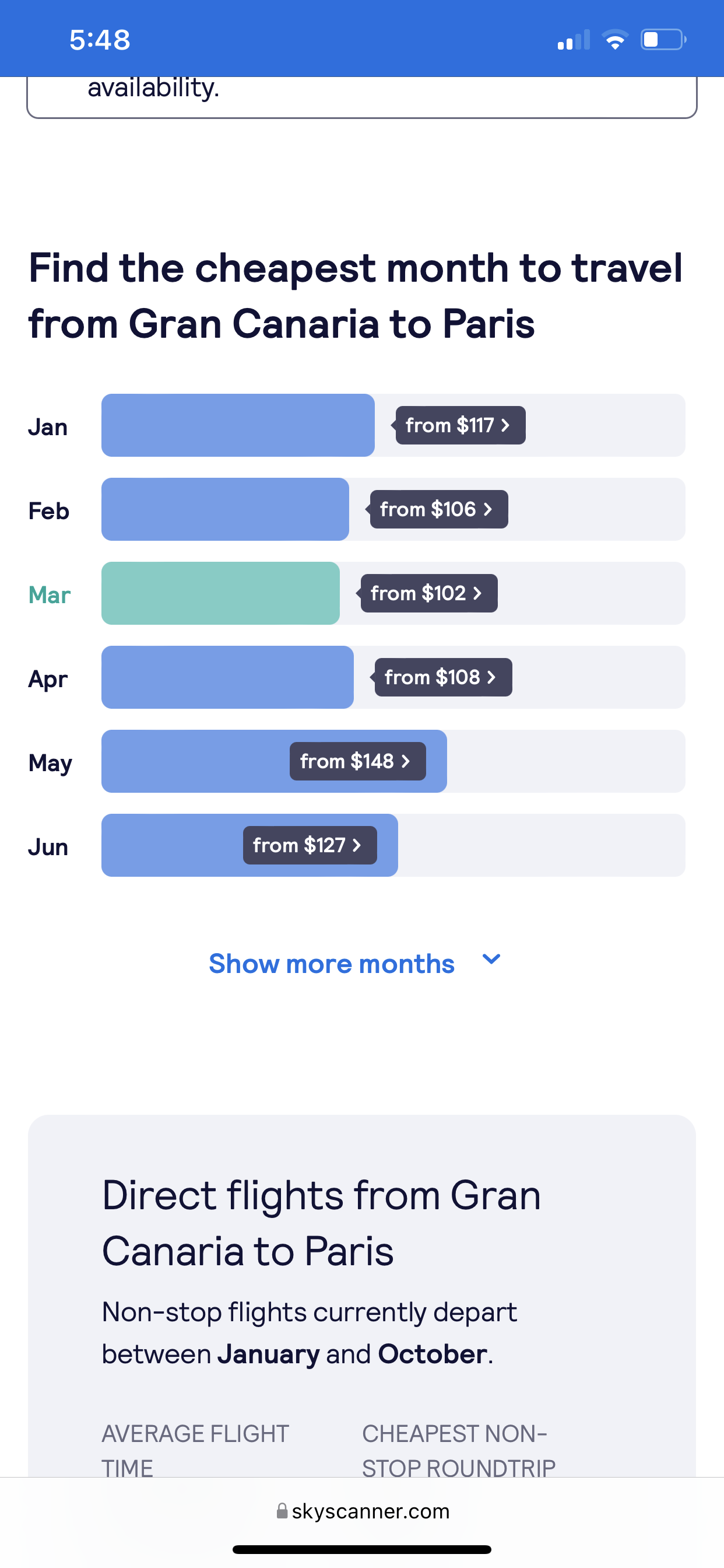Expand list with Show more months chevron
This screenshot has height=1568, width=724.
491,960
